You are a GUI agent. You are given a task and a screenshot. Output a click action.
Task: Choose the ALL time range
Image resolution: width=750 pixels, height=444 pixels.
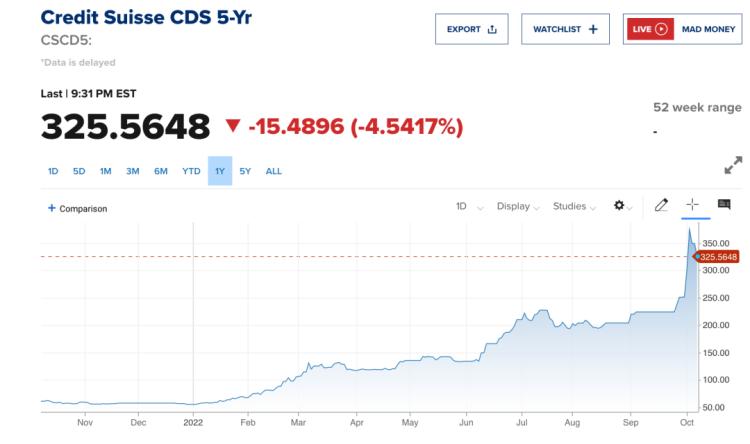pyautogui.click(x=273, y=171)
